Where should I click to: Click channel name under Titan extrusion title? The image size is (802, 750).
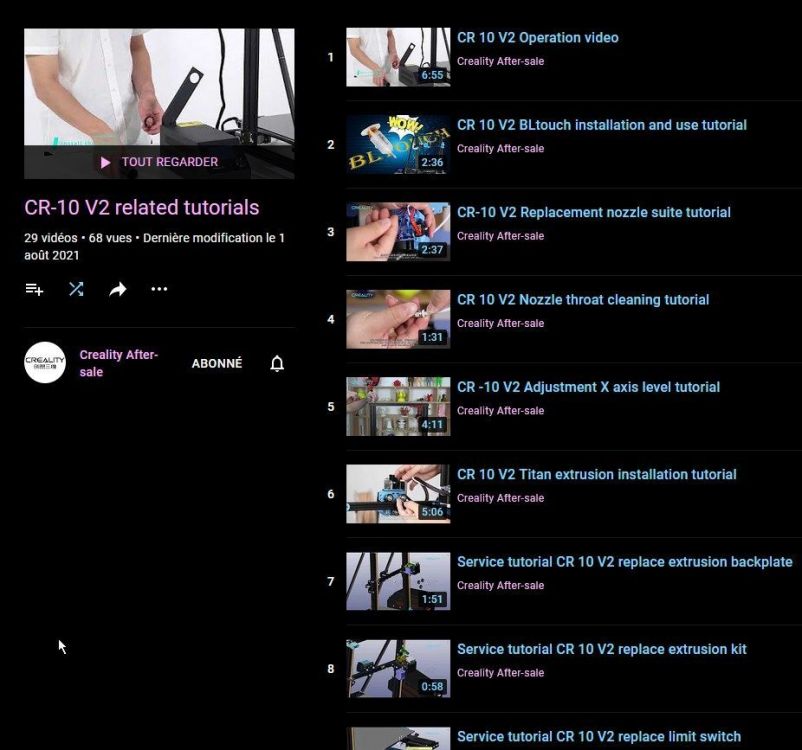coord(500,498)
